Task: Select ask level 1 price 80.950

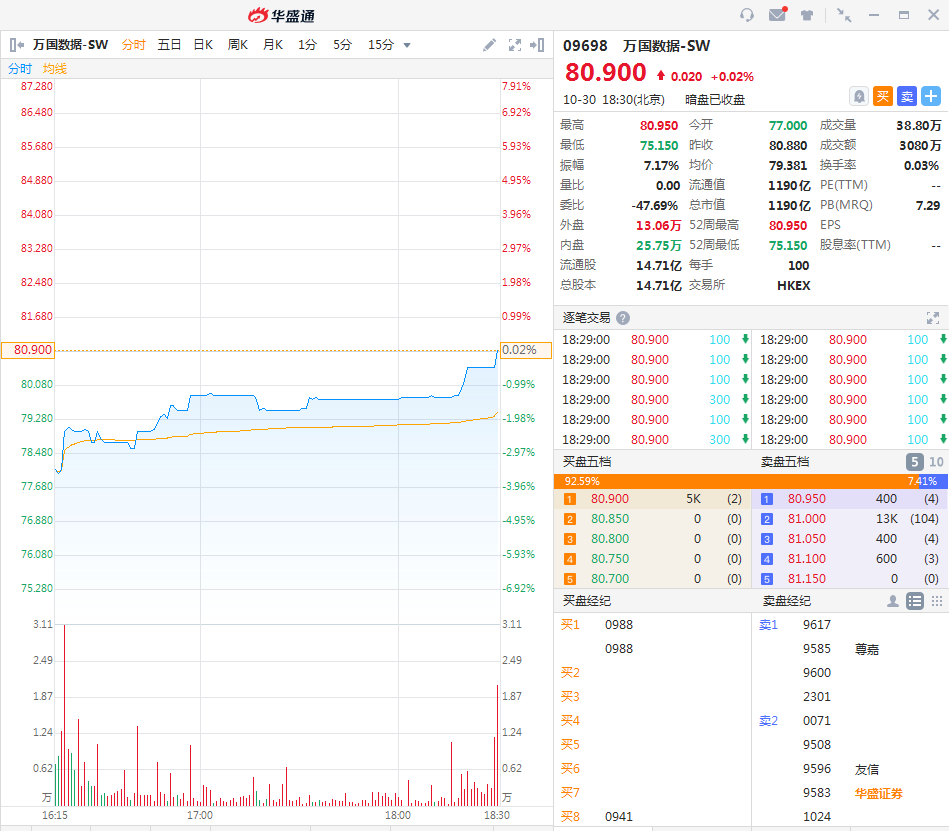Action: coord(807,499)
